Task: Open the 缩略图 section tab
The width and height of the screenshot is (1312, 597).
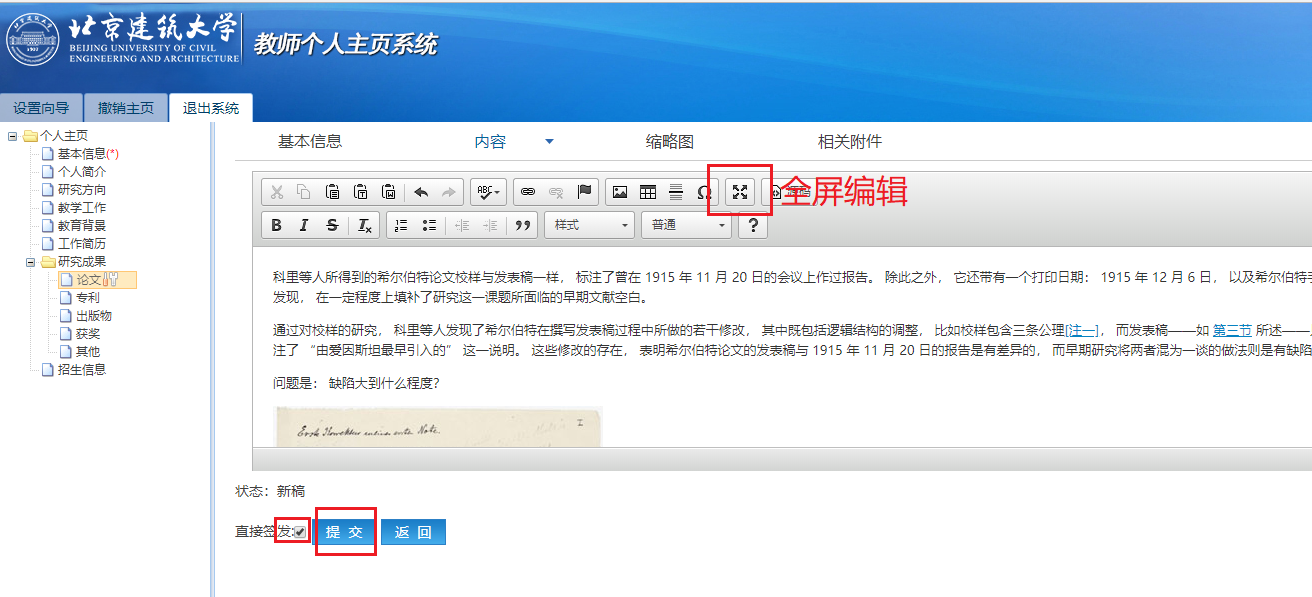Action: pos(669,142)
